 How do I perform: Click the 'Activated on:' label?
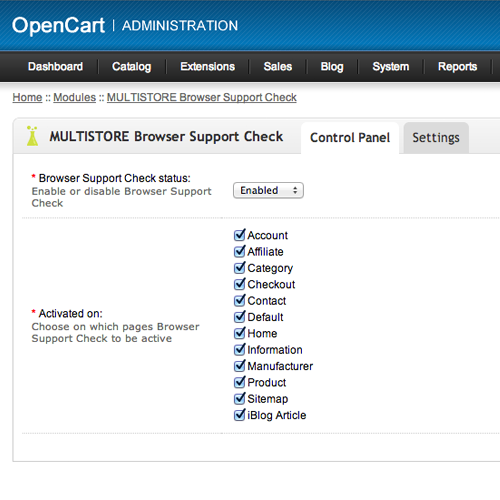coord(71,314)
